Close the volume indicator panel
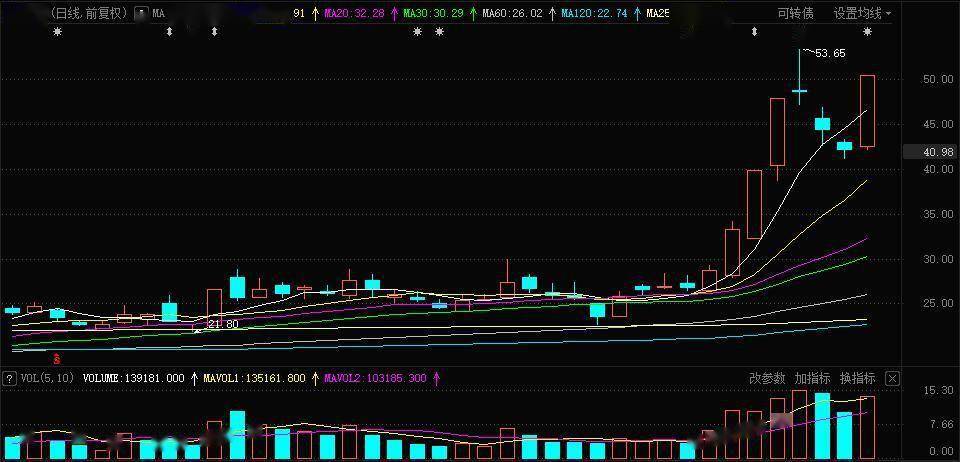Viewport: 960px width, 462px height. (x=893, y=379)
